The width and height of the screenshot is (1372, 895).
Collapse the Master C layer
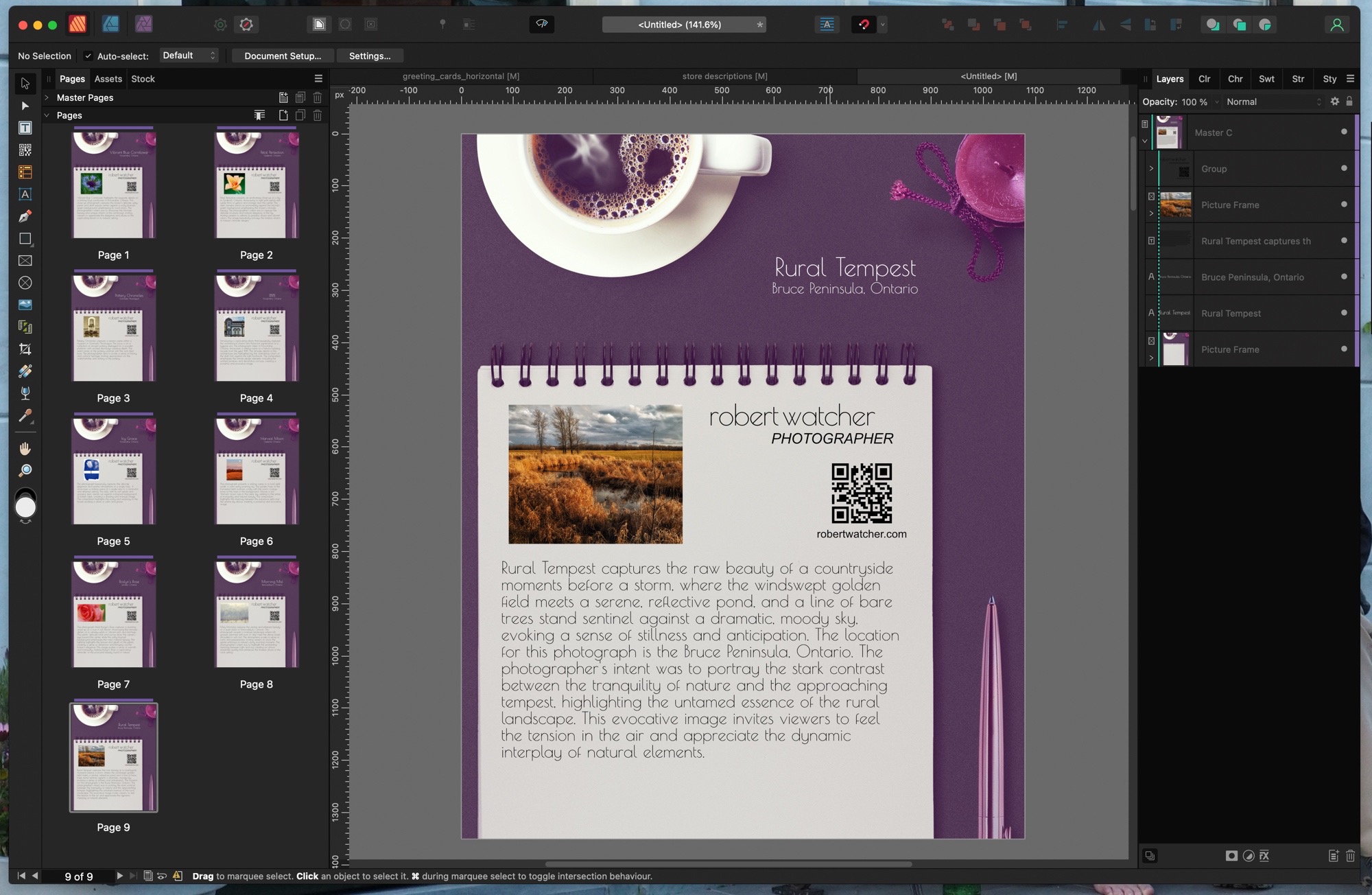coord(1144,141)
